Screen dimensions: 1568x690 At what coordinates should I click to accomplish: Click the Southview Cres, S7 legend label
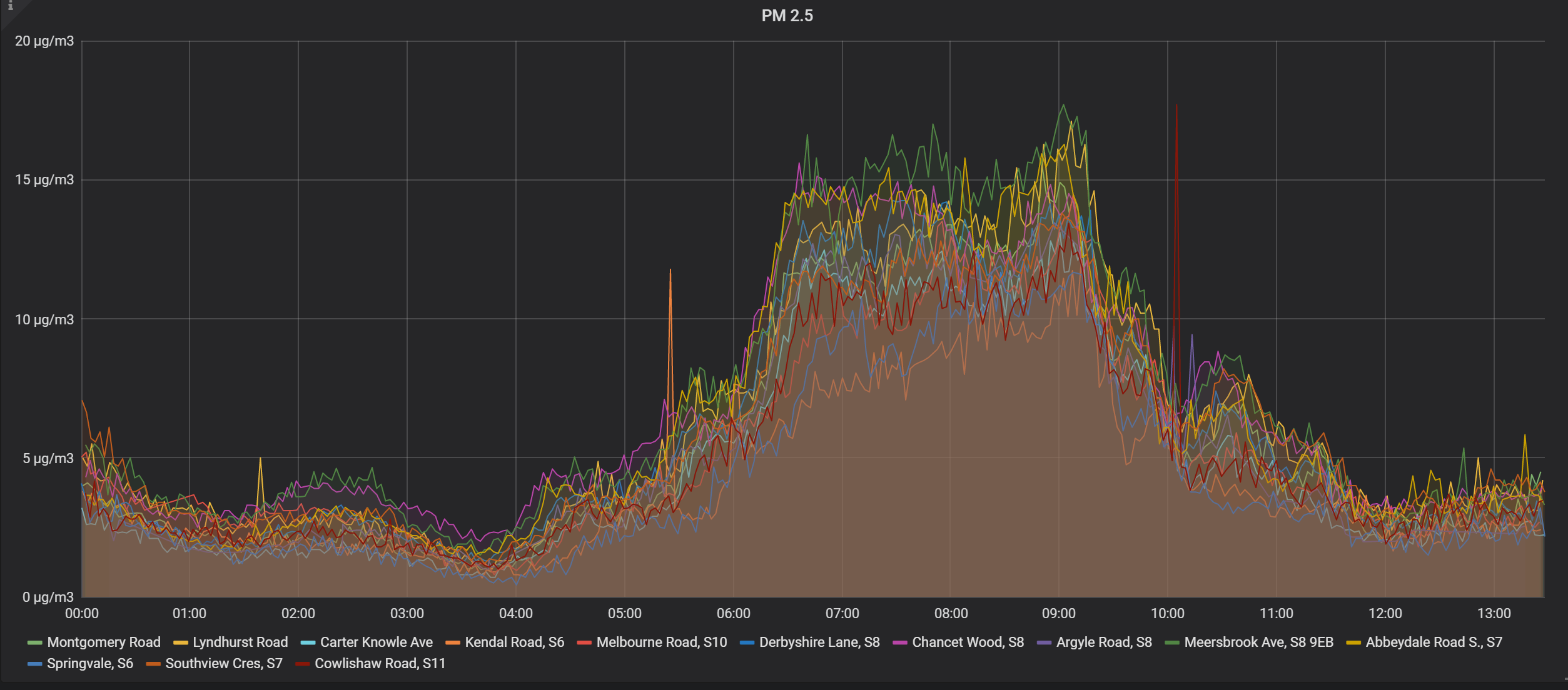pos(224,663)
